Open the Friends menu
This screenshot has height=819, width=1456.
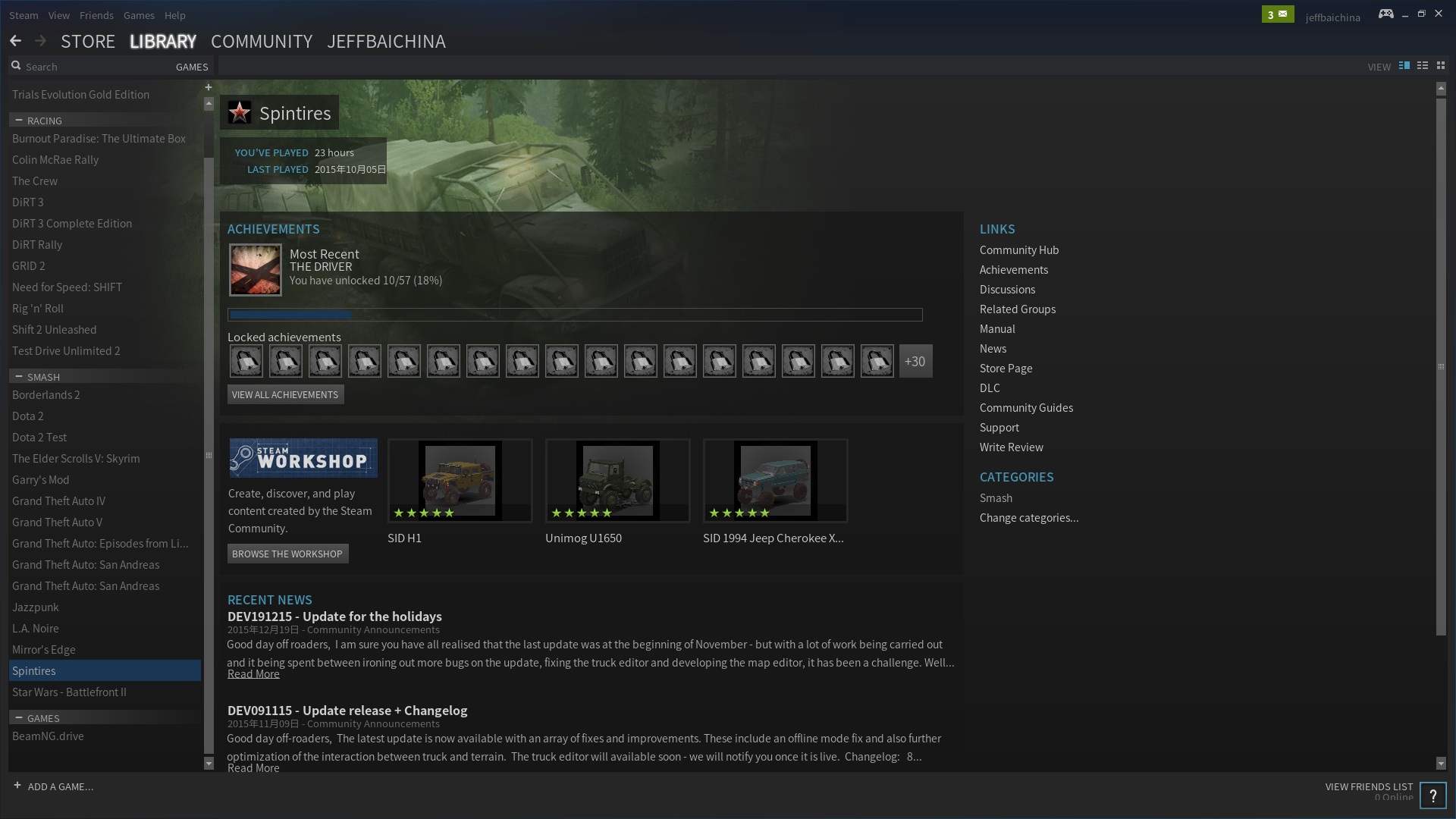coord(96,15)
